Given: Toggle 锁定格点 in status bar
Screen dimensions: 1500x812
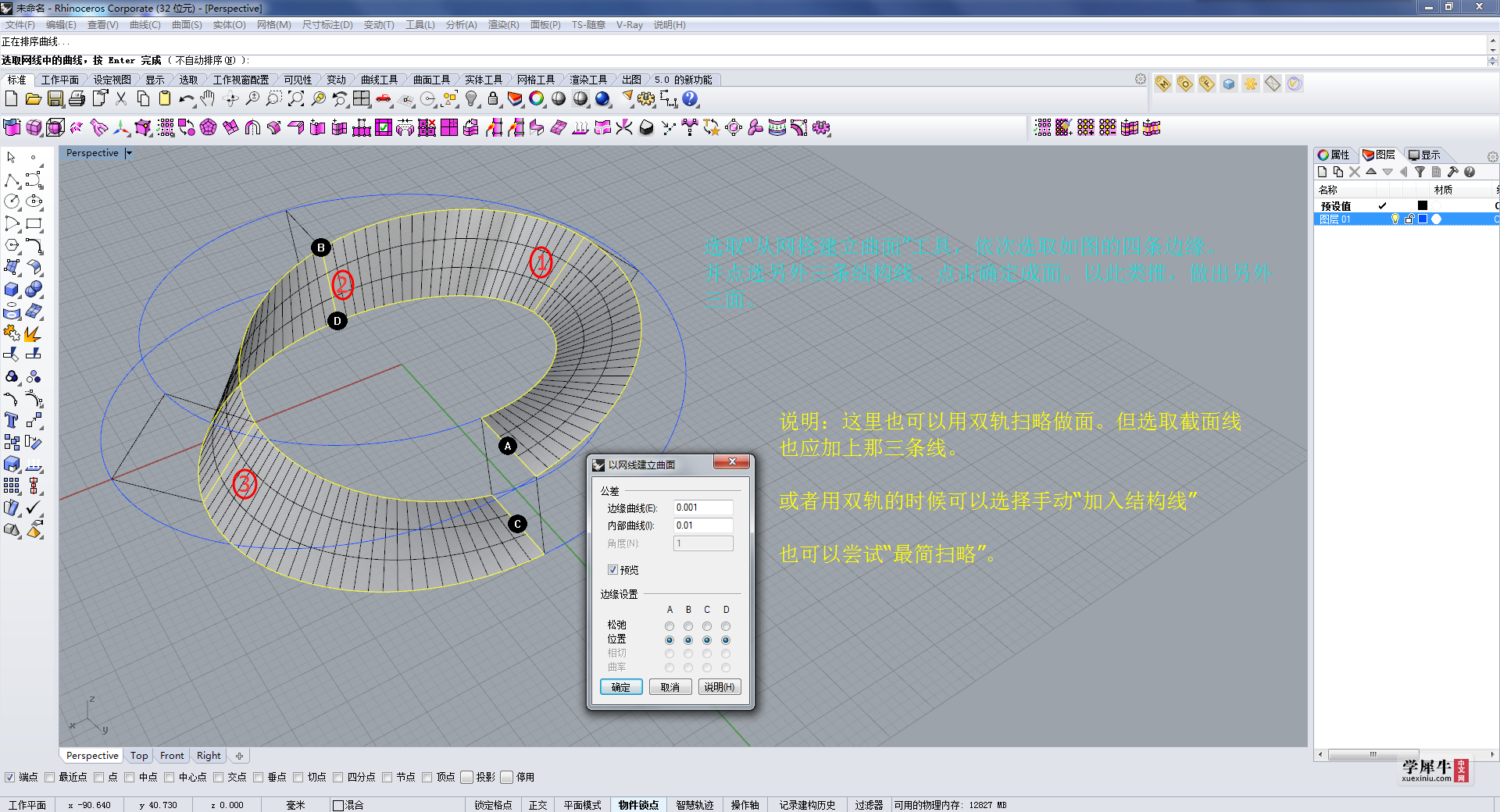Looking at the screenshot, I should [x=493, y=805].
